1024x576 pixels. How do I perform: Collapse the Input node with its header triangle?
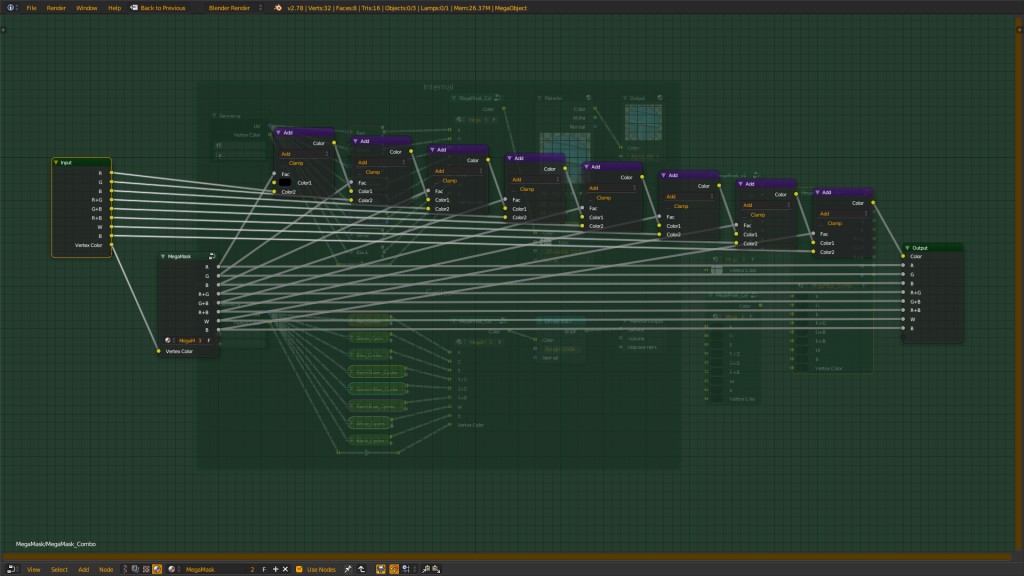tap(55, 162)
